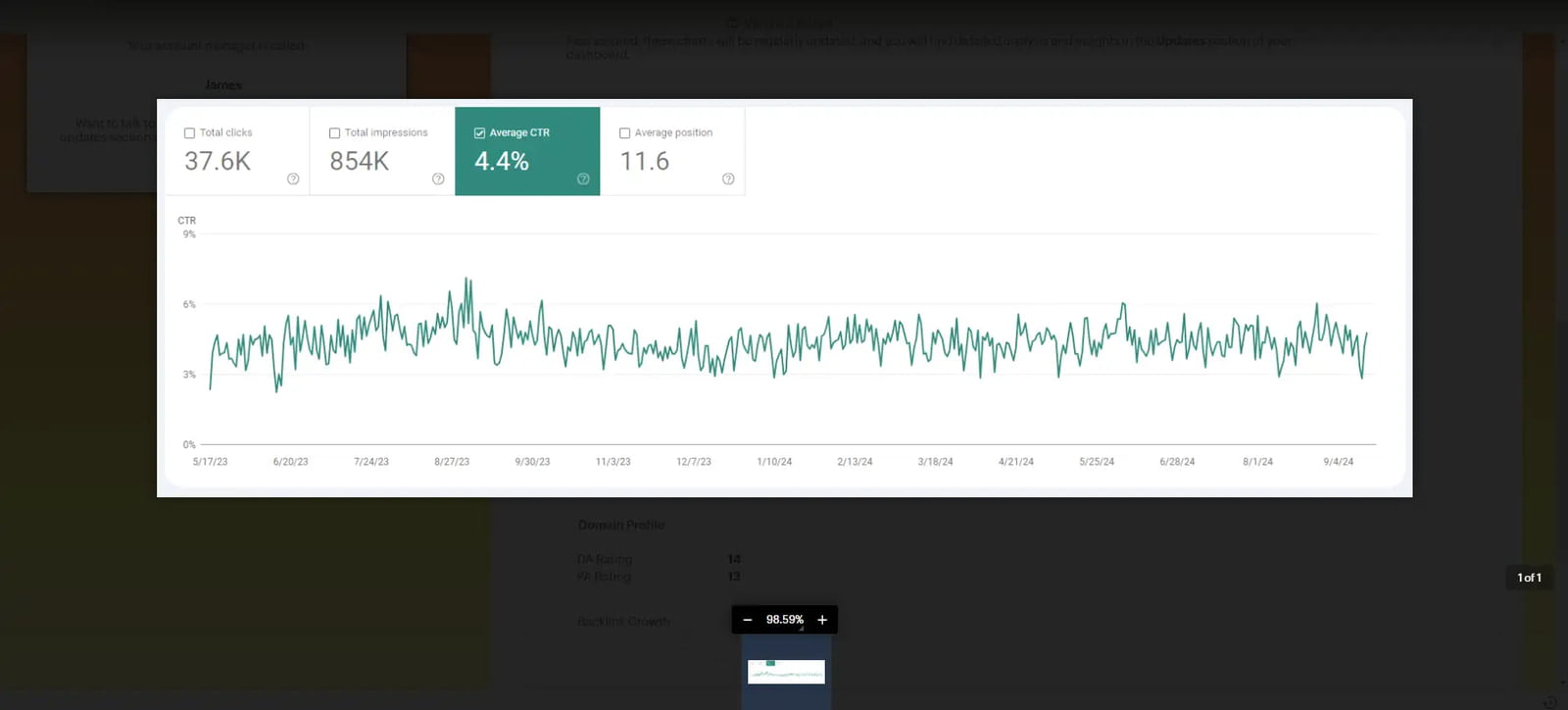Click help icon on Average position card
This screenshot has height=710, width=1568.
coord(728,178)
